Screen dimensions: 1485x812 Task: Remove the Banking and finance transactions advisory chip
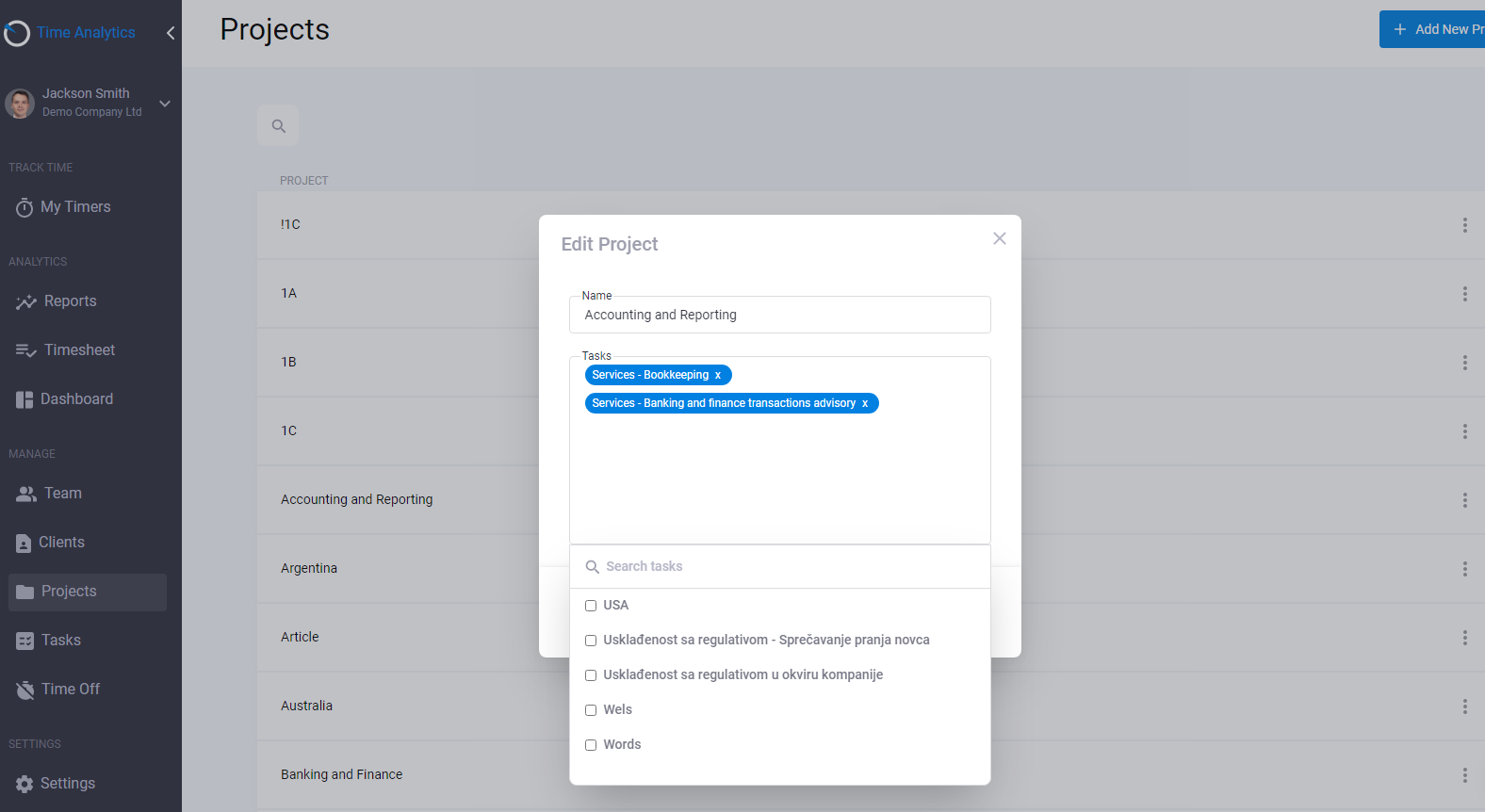point(865,403)
